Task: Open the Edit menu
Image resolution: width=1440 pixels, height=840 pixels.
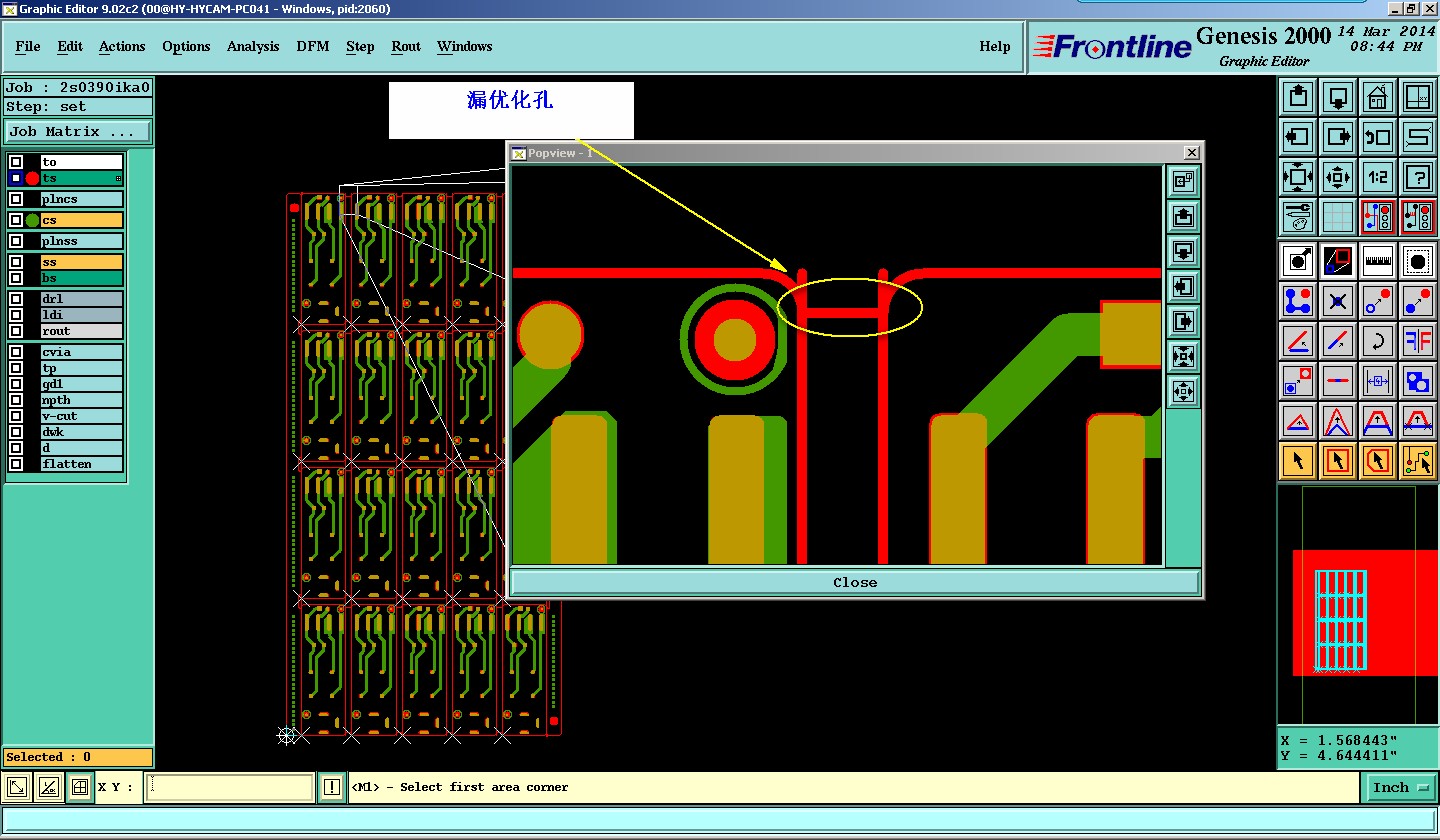Action: point(70,46)
